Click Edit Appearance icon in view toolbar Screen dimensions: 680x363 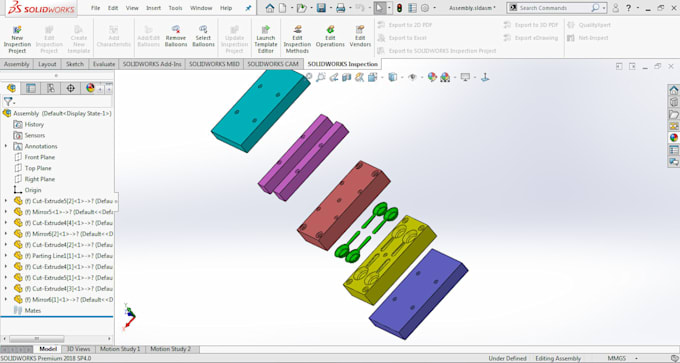[x=432, y=77]
